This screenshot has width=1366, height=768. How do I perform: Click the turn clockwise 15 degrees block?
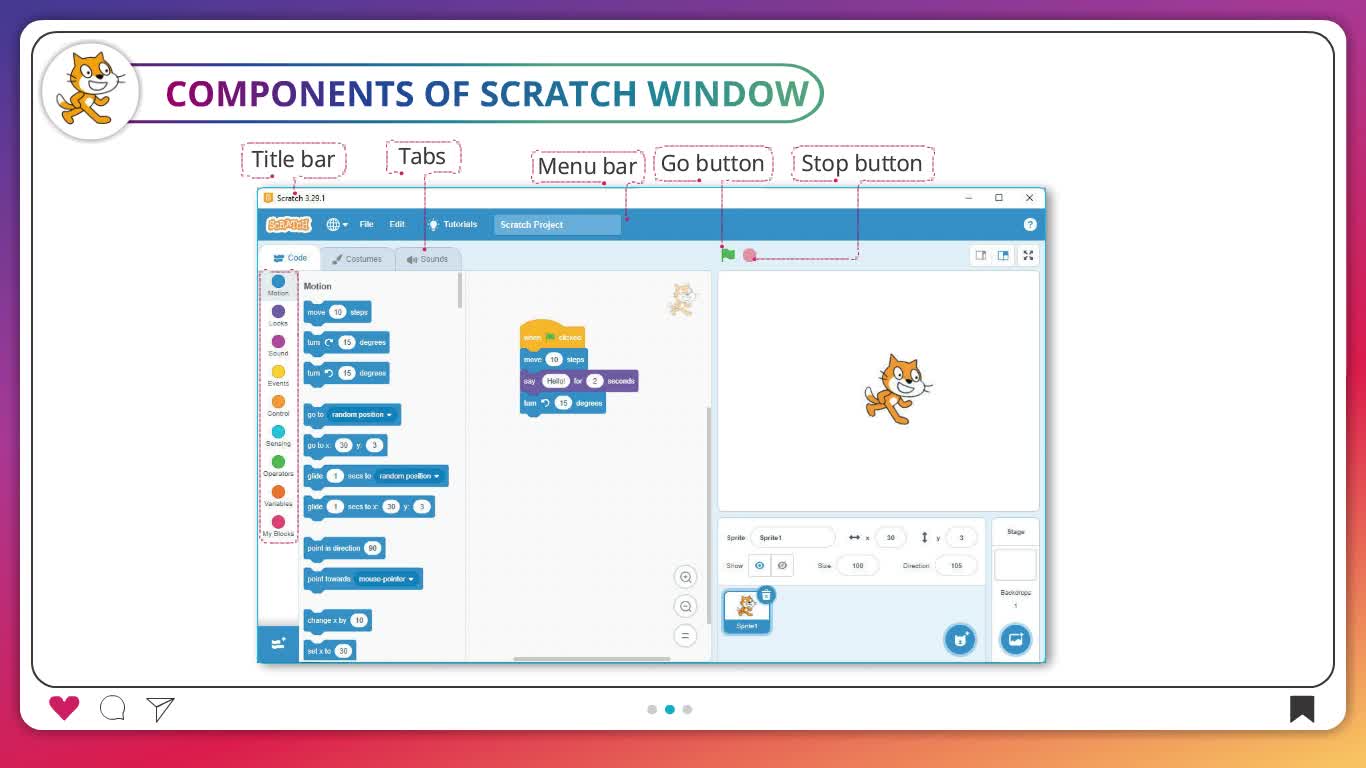click(346, 342)
